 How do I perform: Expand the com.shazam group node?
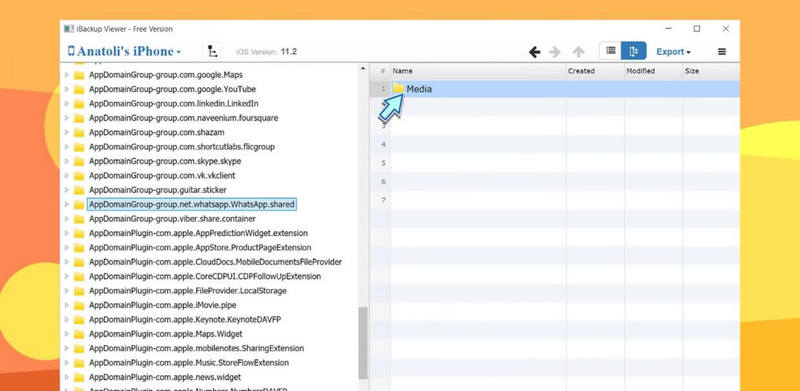(66, 132)
